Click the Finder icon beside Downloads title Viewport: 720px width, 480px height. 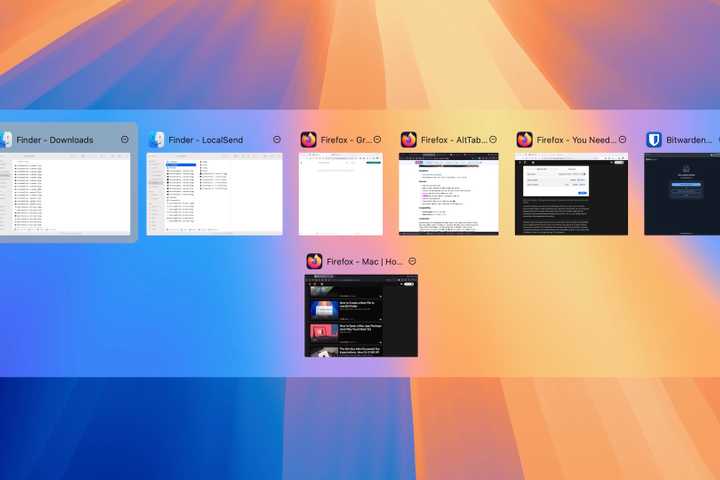point(5,140)
